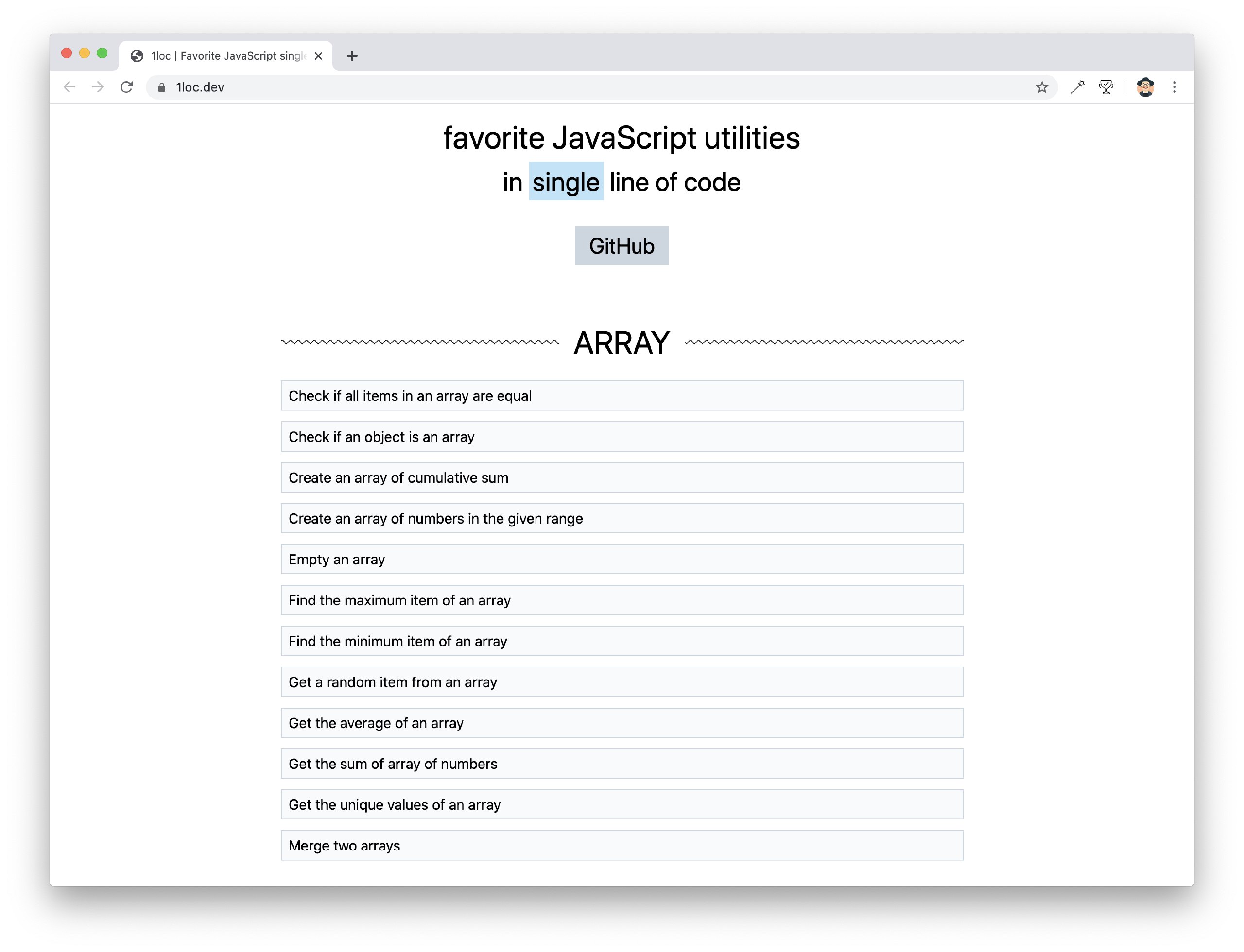Click the browser back arrow
1244x952 pixels.
tap(69, 87)
